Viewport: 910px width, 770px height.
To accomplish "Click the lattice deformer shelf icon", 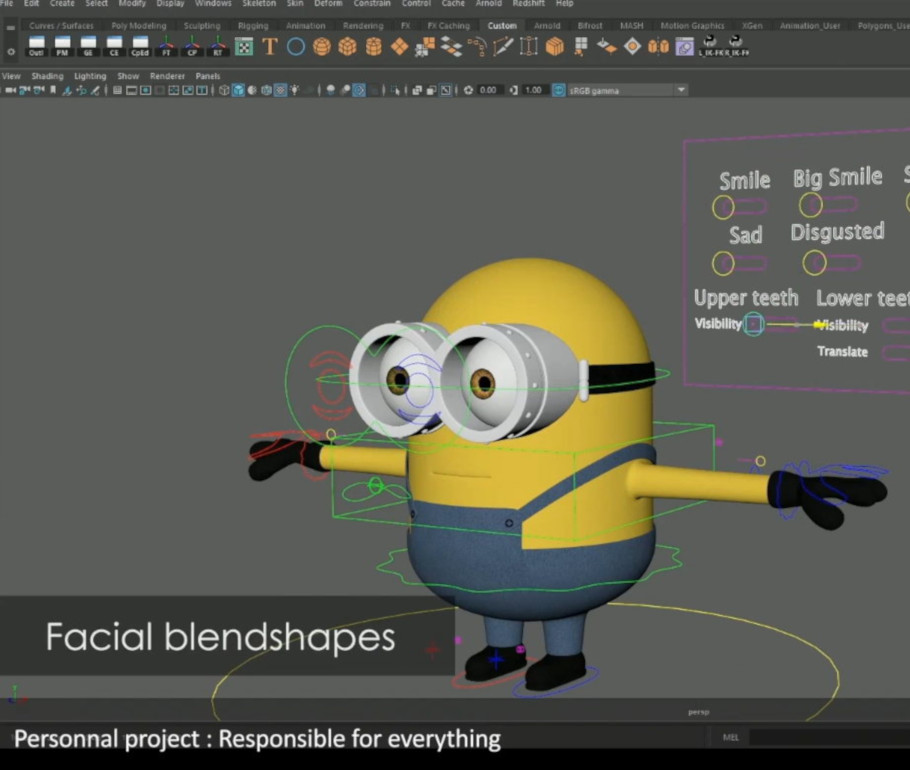I will [528, 46].
